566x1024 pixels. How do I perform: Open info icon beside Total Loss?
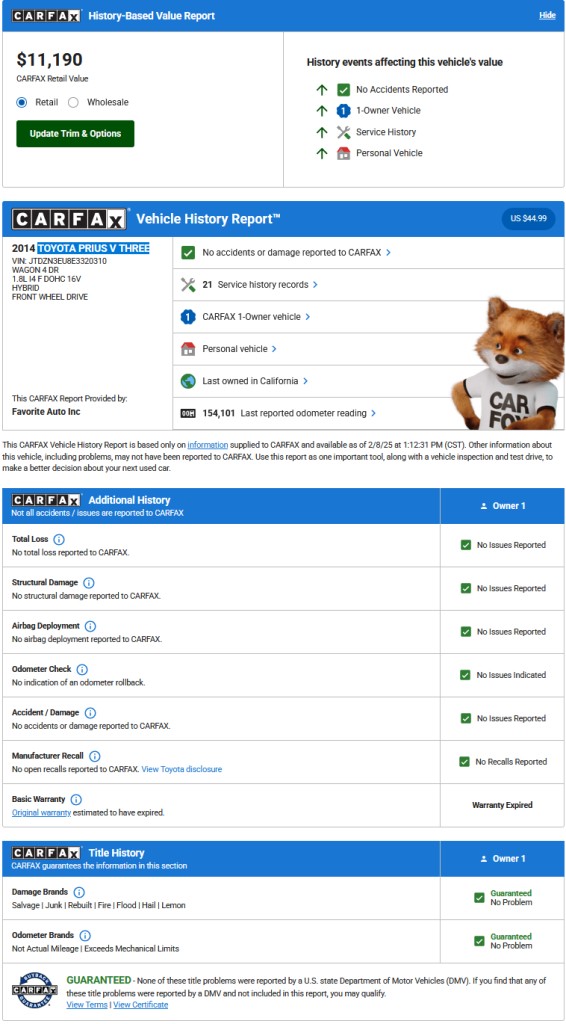pyautogui.click(x=59, y=539)
